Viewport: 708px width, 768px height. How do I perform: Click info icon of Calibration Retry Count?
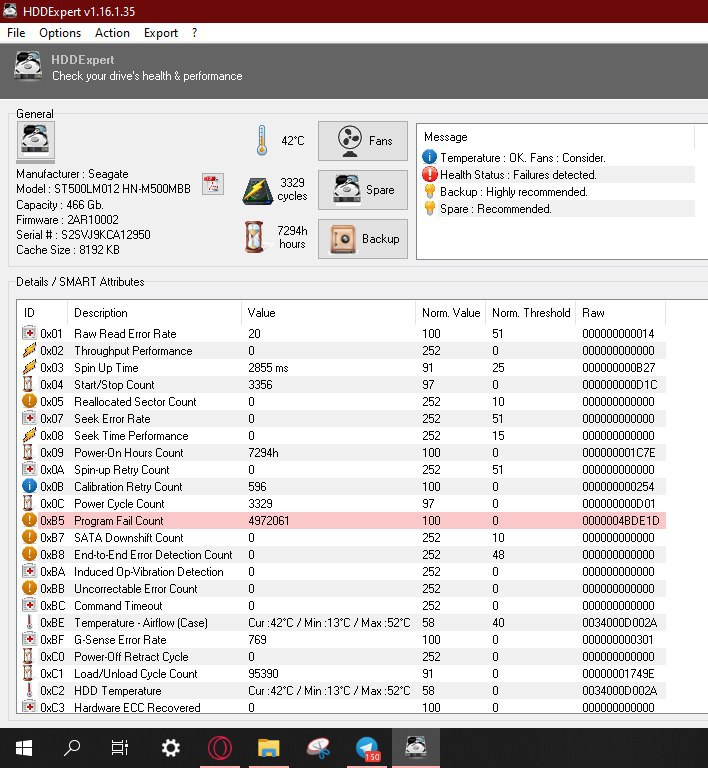29,486
